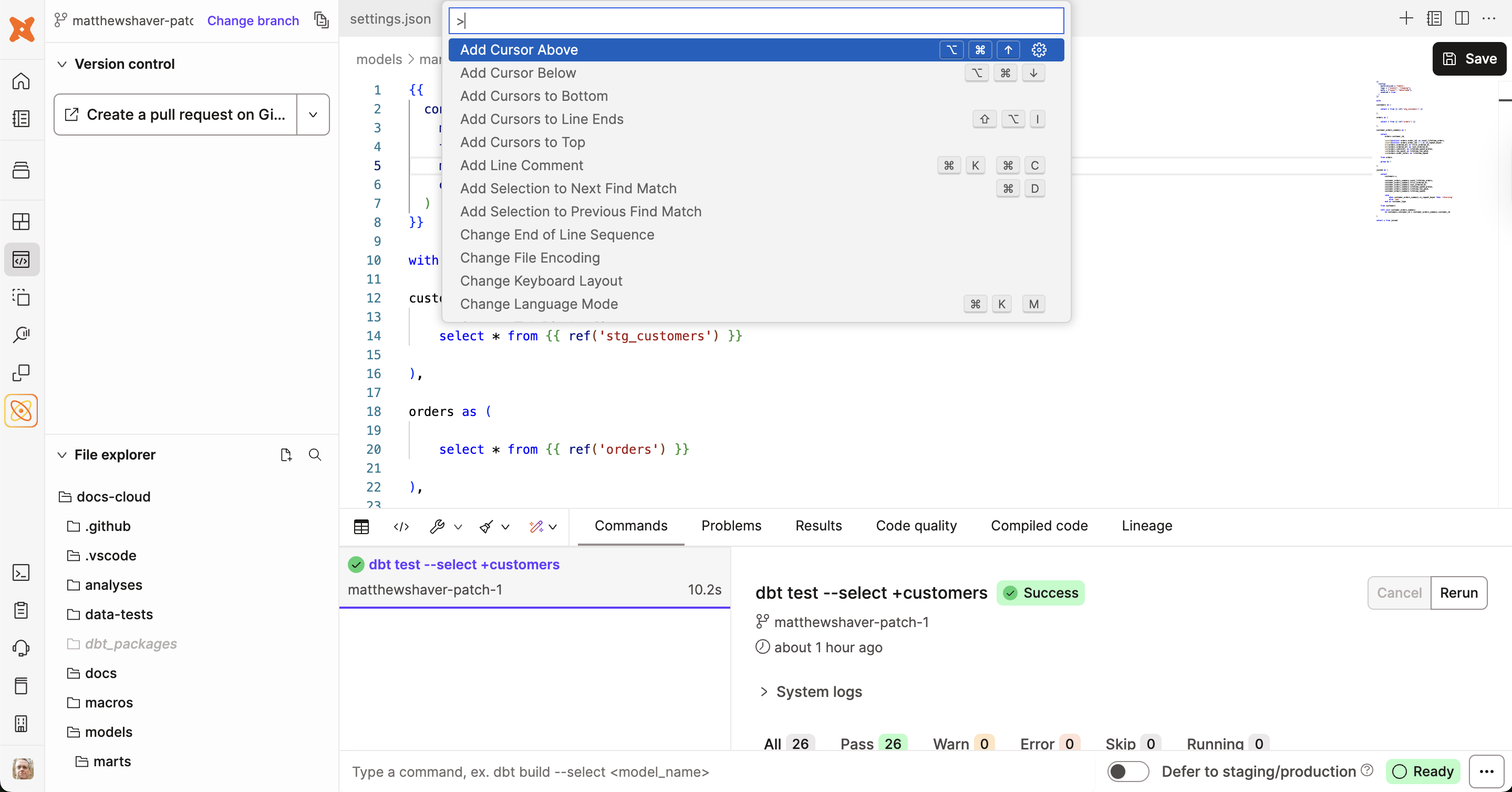Open the table preview icon above Commands panel
The image size is (1512, 792).
(x=361, y=527)
